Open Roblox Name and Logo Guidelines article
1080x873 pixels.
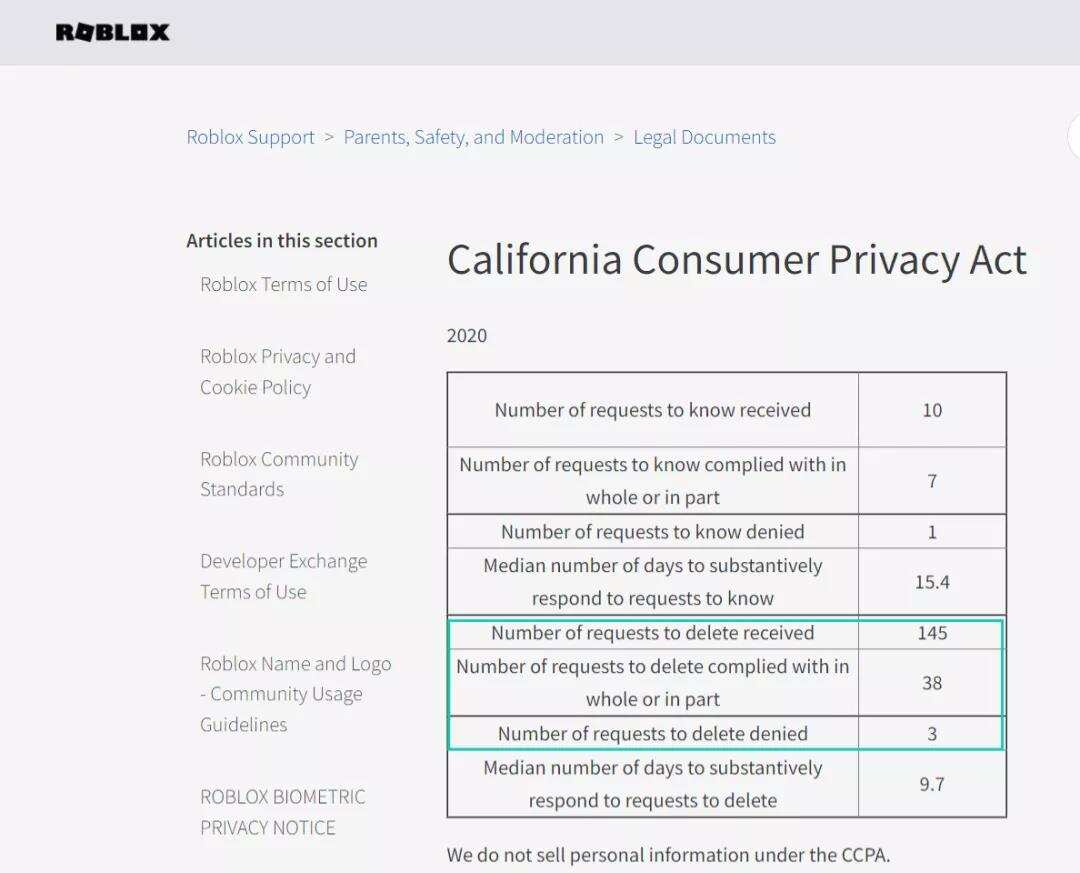[295, 693]
